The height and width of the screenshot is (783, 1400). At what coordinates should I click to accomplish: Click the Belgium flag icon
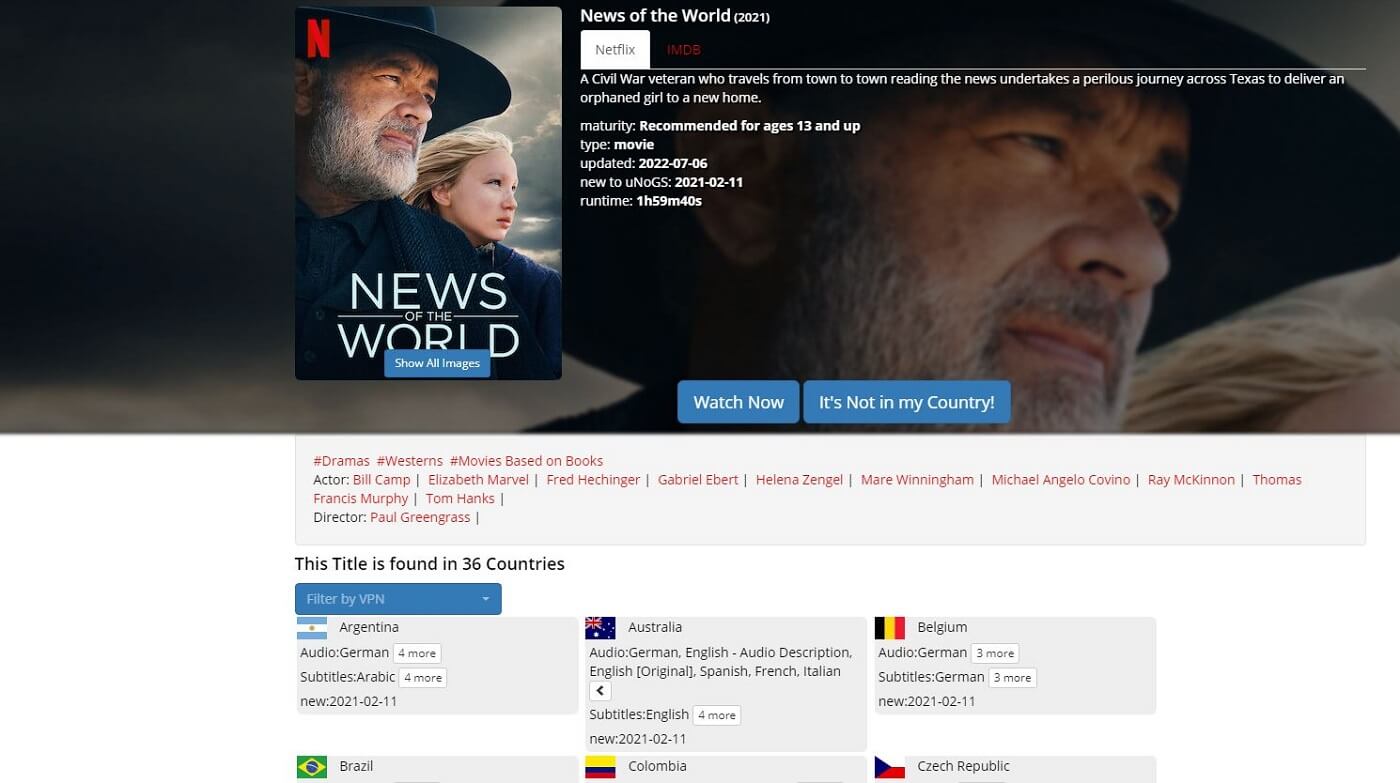(x=889, y=628)
